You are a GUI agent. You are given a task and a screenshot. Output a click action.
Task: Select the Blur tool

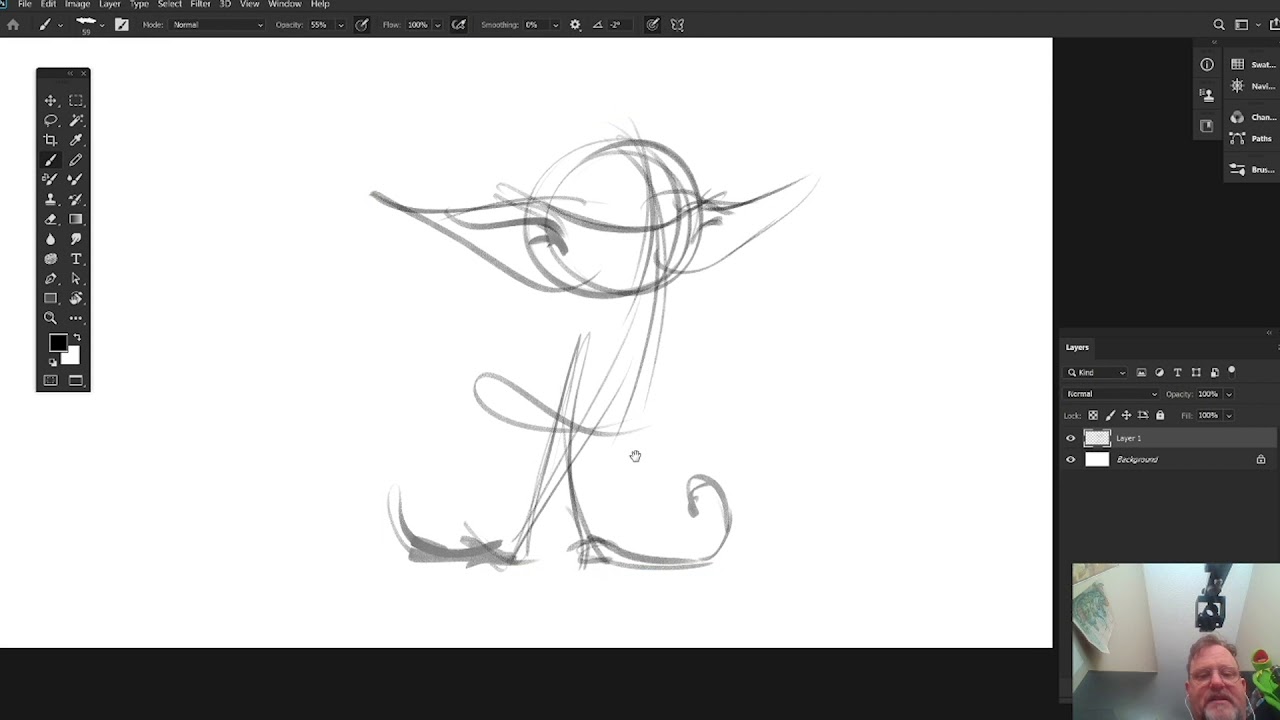point(50,239)
